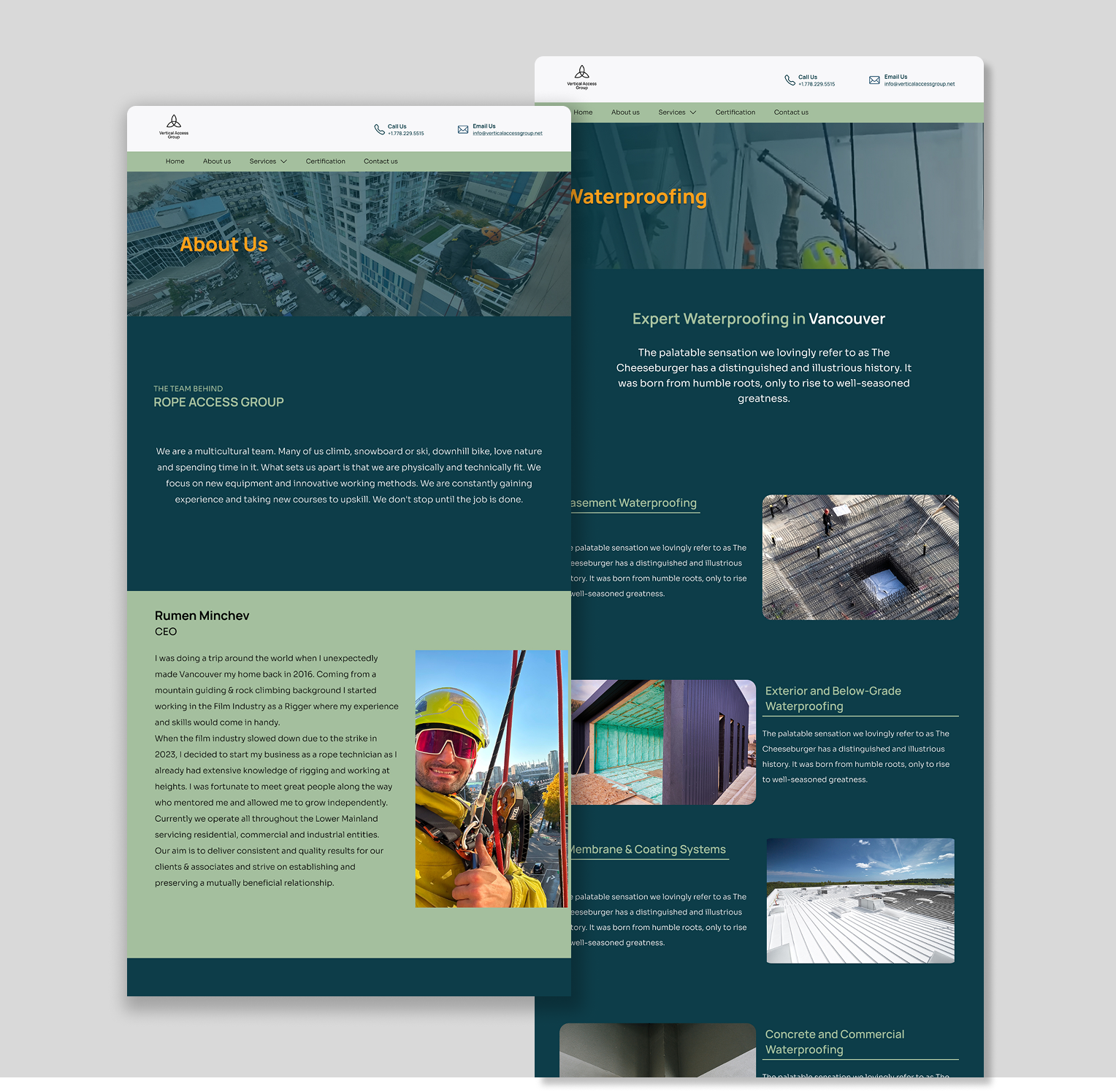
Task: Click the white rooftop membrane image
Action: click(x=860, y=900)
